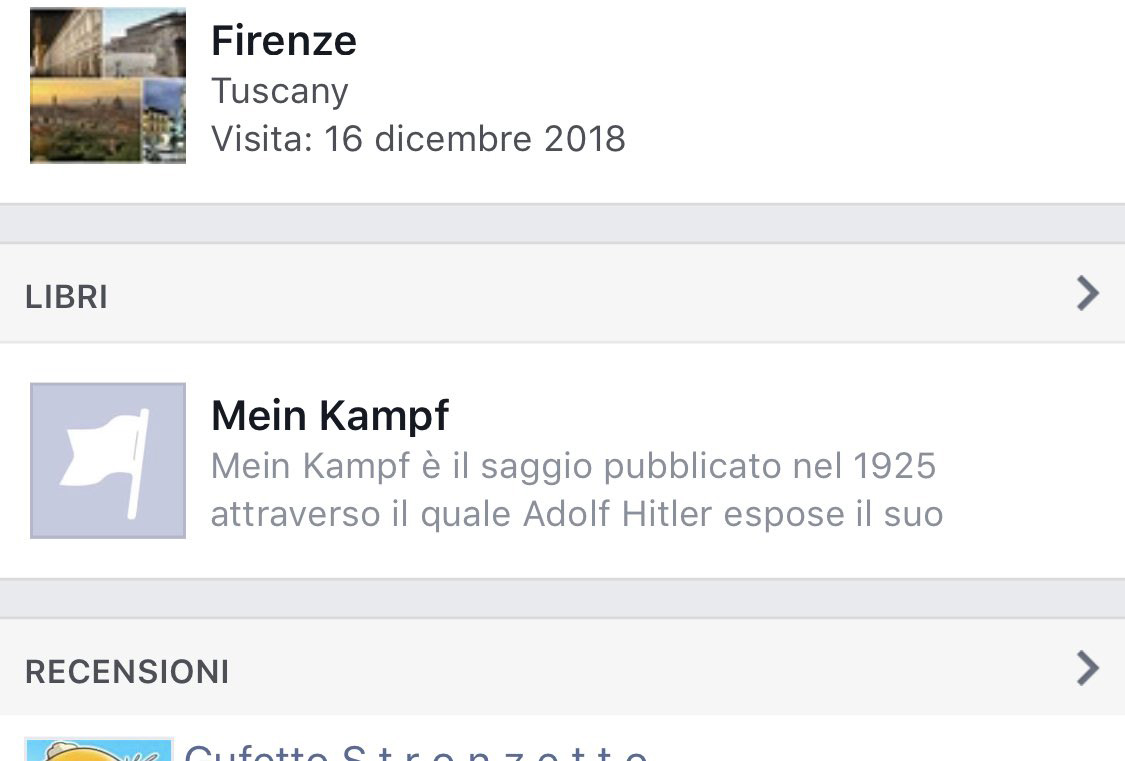Tap the Tuscany region subtitle

coord(280,91)
